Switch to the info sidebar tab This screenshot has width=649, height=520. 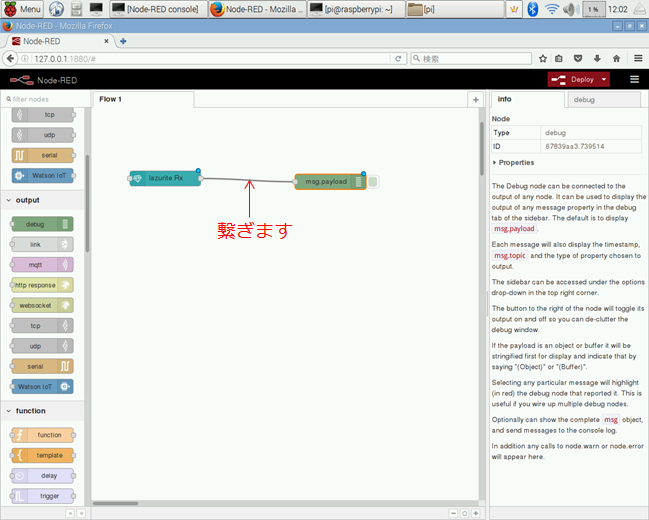pyautogui.click(x=527, y=99)
